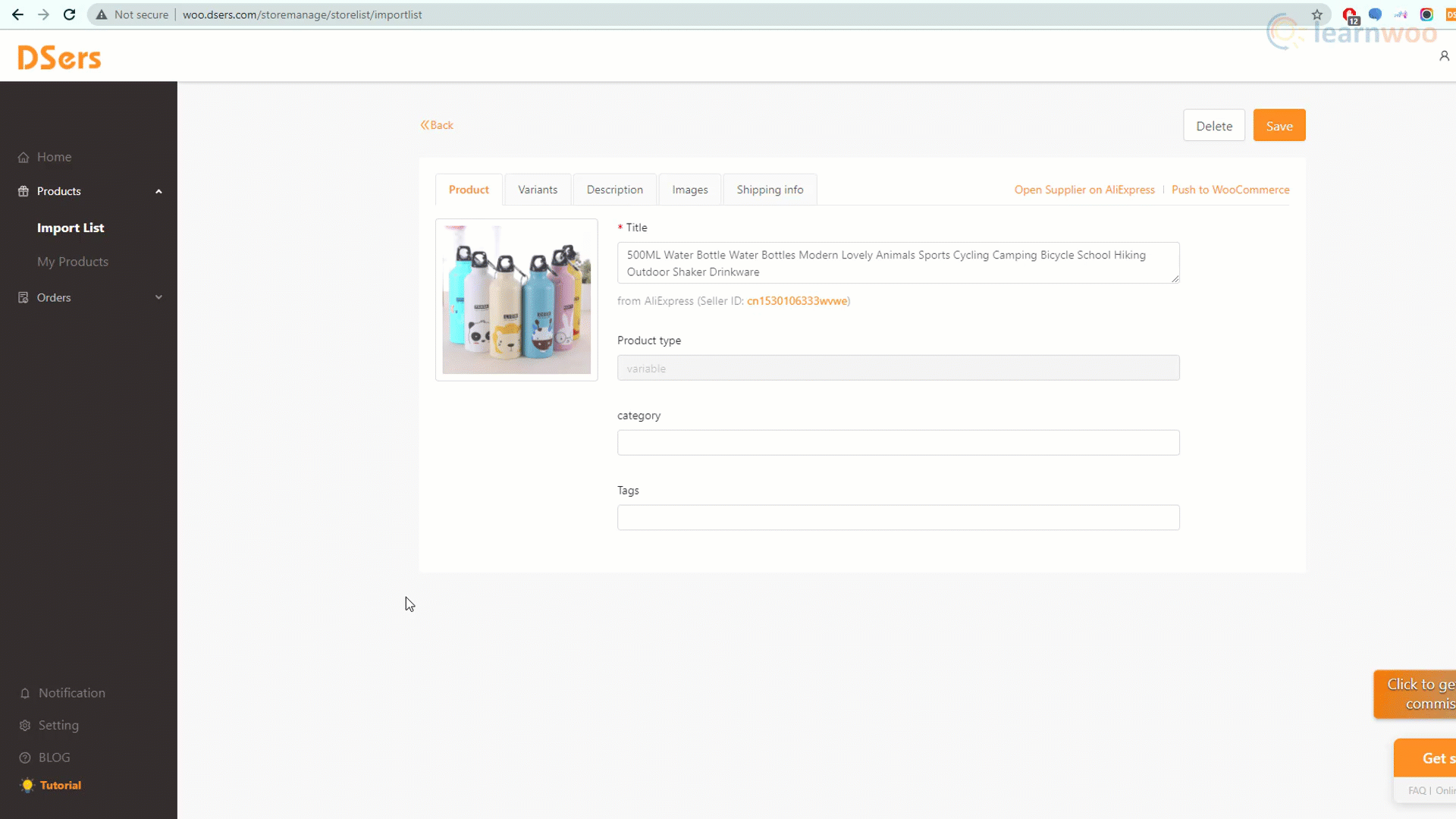Reload the page in browser
The width and height of the screenshot is (1456, 819).
tap(69, 14)
